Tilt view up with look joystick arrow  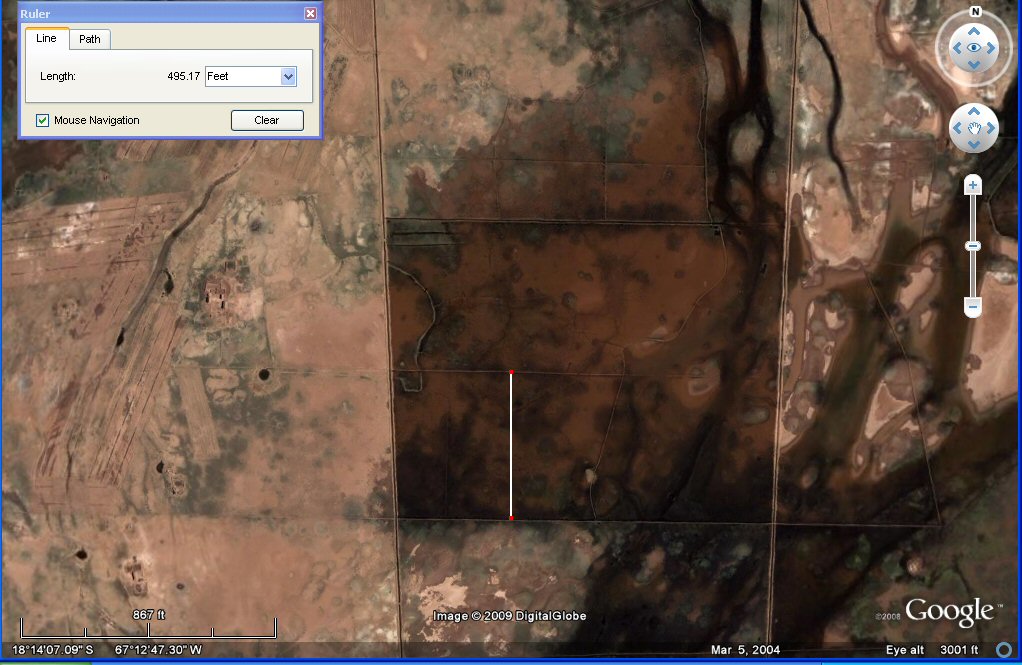pos(974,30)
